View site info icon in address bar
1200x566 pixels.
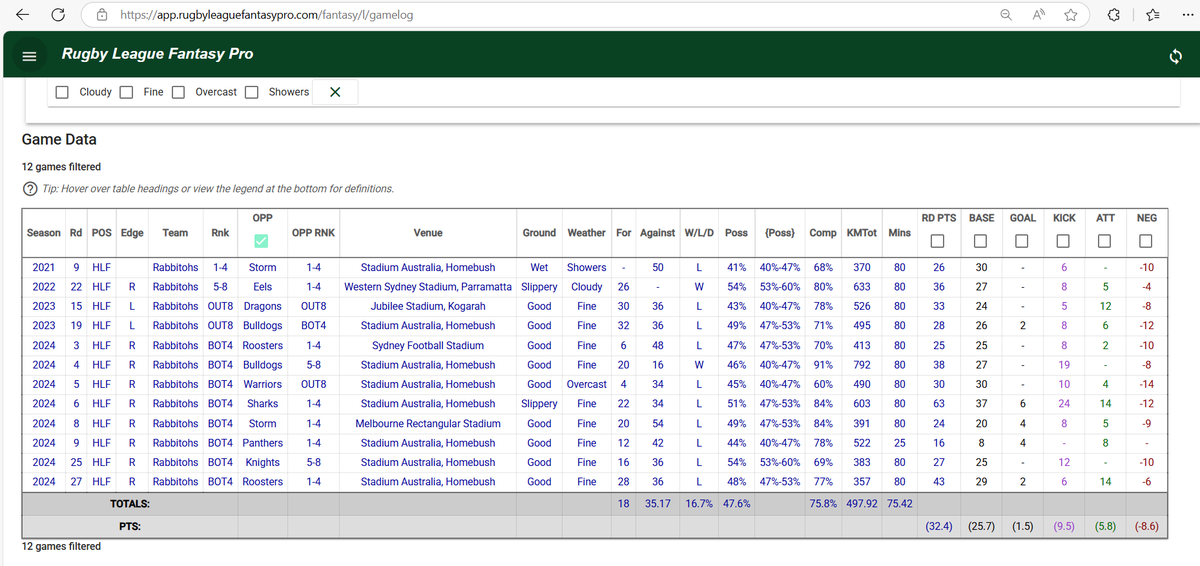[102, 15]
